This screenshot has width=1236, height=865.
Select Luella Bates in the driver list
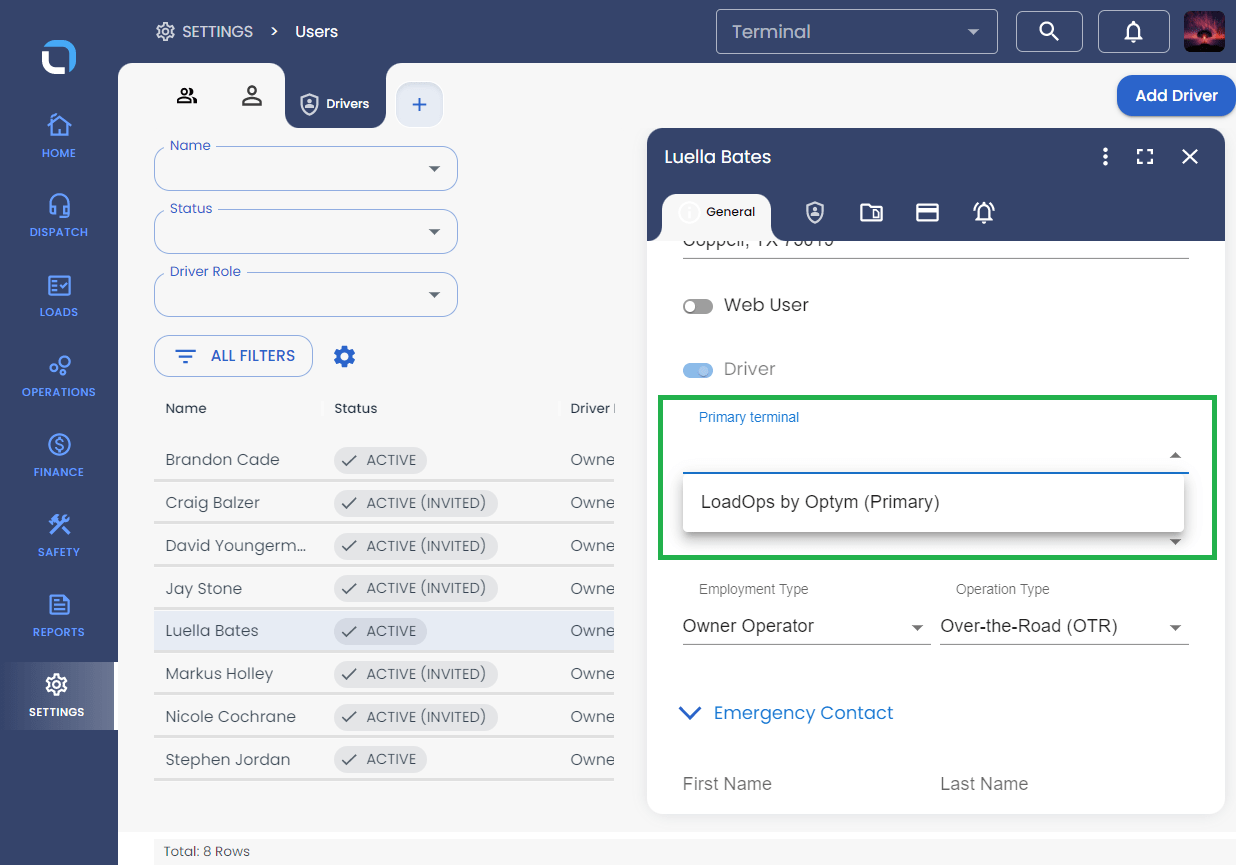coord(384,631)
